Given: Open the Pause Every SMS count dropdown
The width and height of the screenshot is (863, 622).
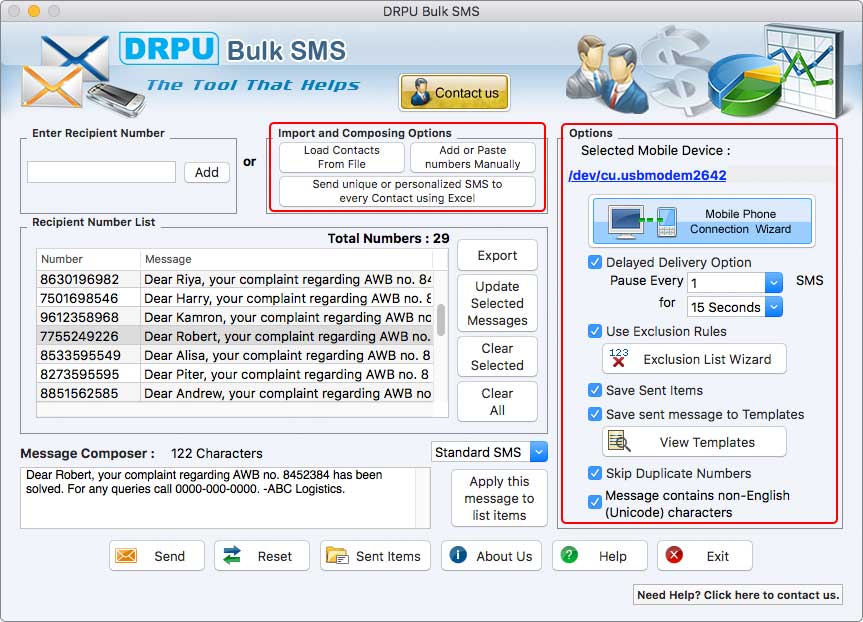Looking at the screenshot, I should tap(773, 282).
